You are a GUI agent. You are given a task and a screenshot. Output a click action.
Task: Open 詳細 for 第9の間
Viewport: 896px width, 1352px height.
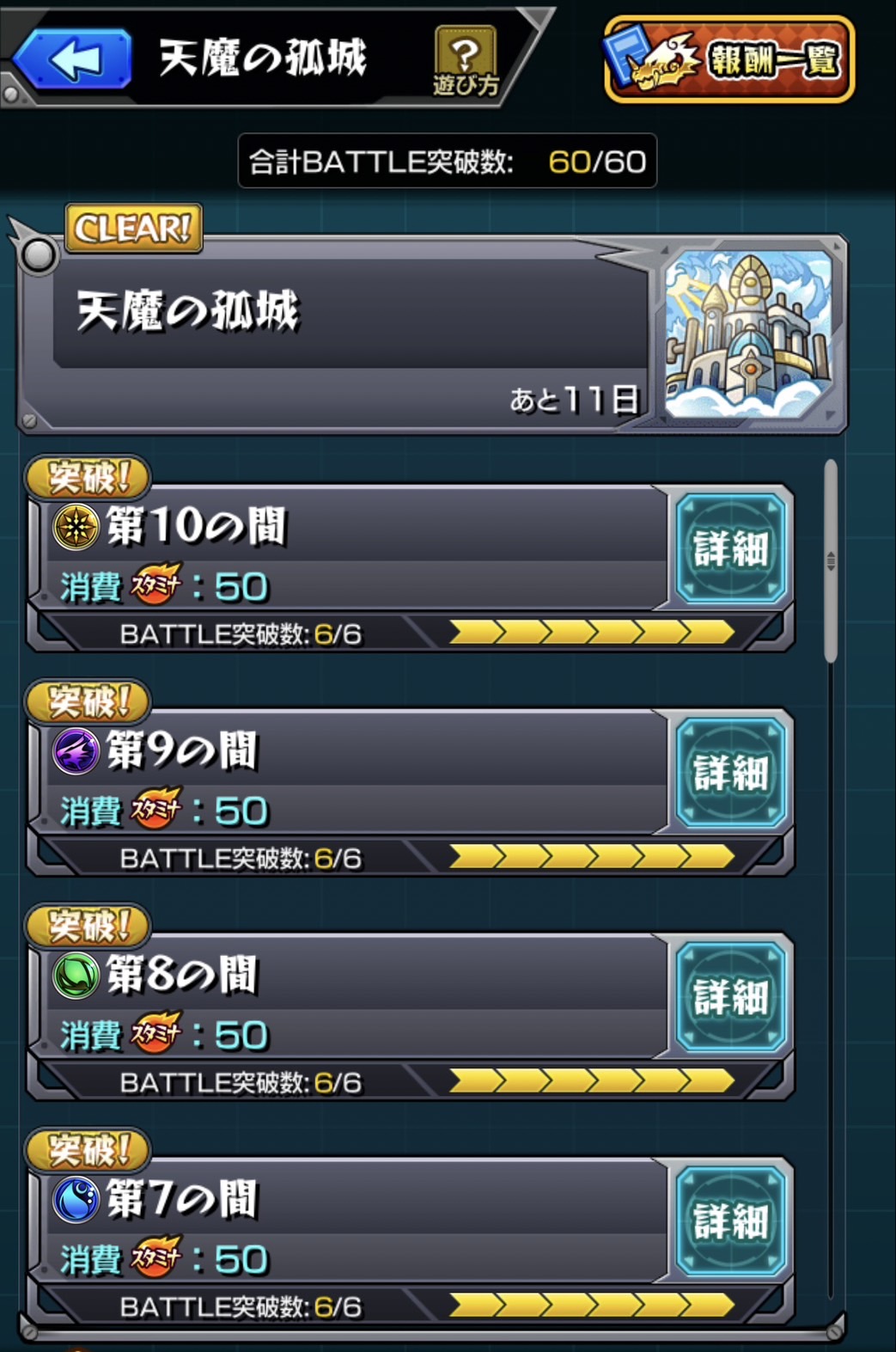point(730,772)
